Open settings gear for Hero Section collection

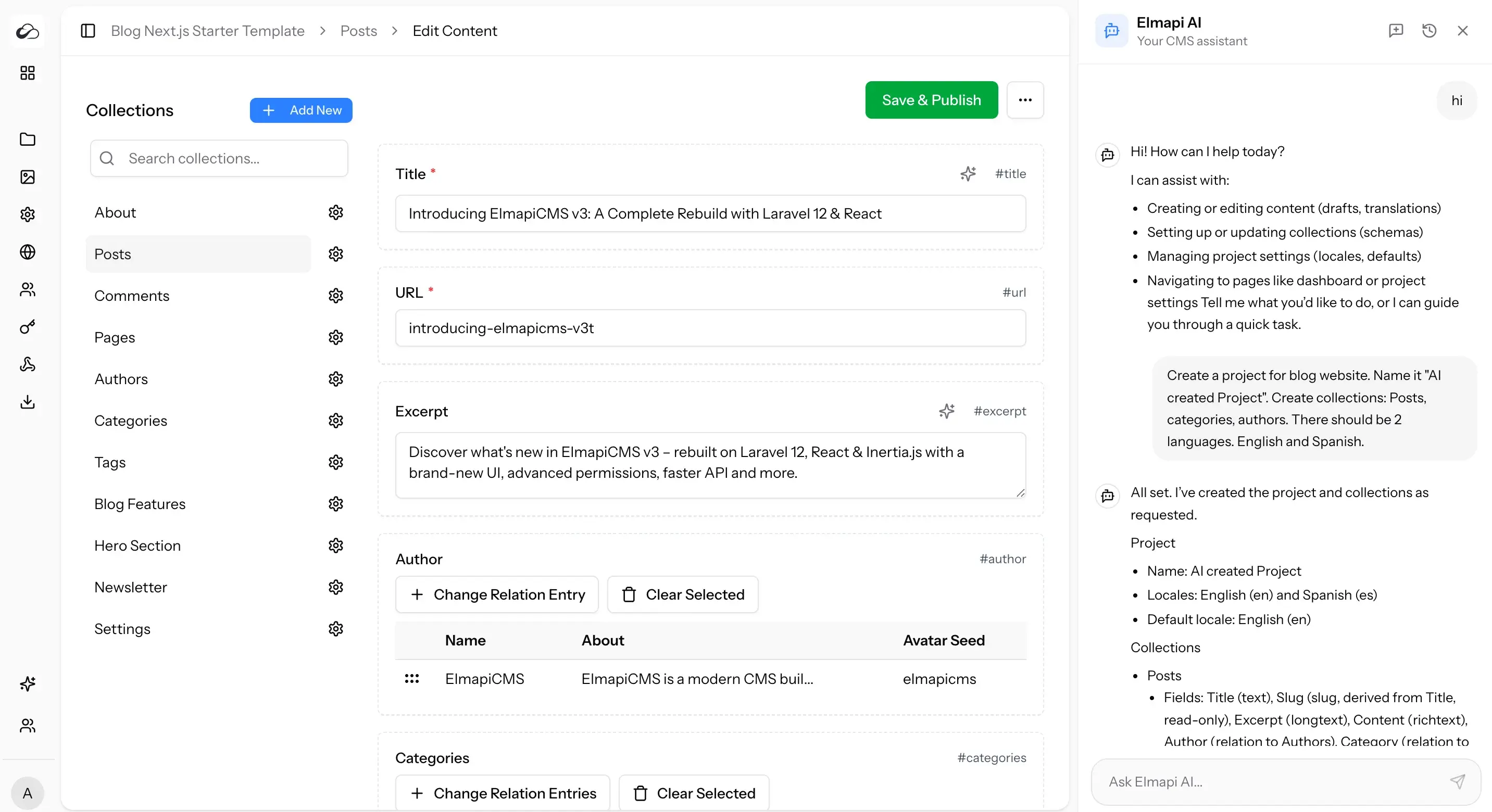[x=336, y=546]
